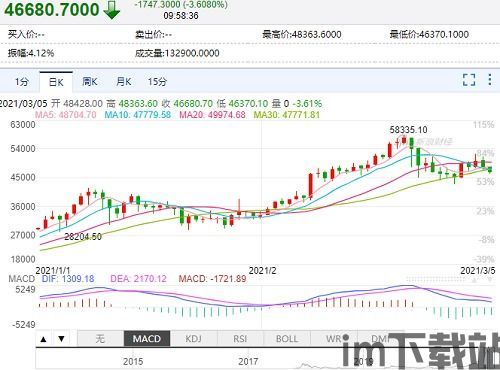Screen dimensions: 500x370
Task: Click the MA20: 49974.68 legend
Action: (x=212, y=115)
